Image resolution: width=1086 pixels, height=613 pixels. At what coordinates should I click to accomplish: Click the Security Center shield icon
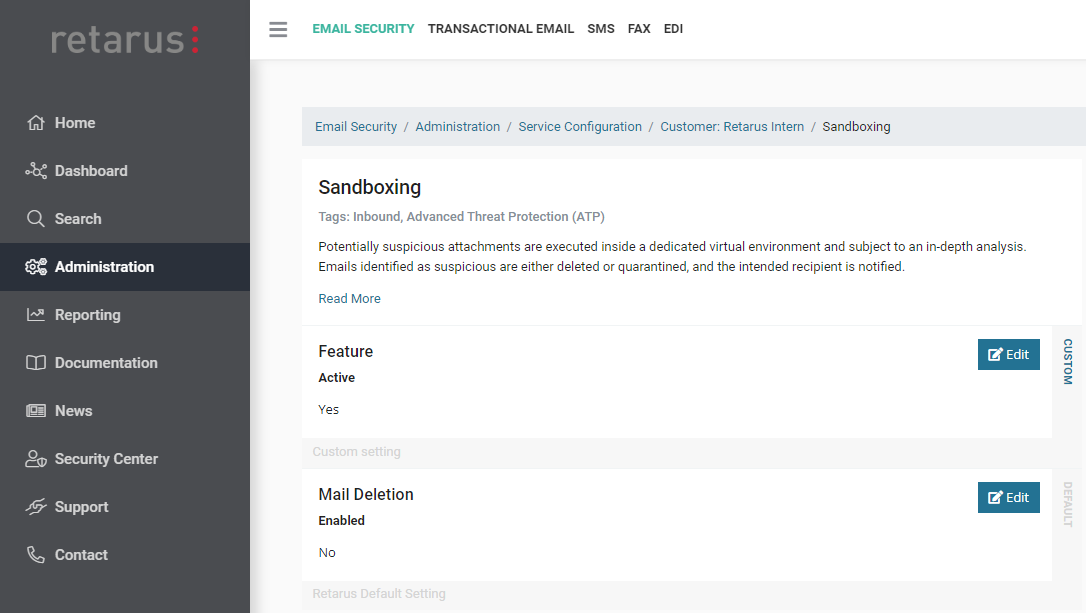(x=36, y=459)
